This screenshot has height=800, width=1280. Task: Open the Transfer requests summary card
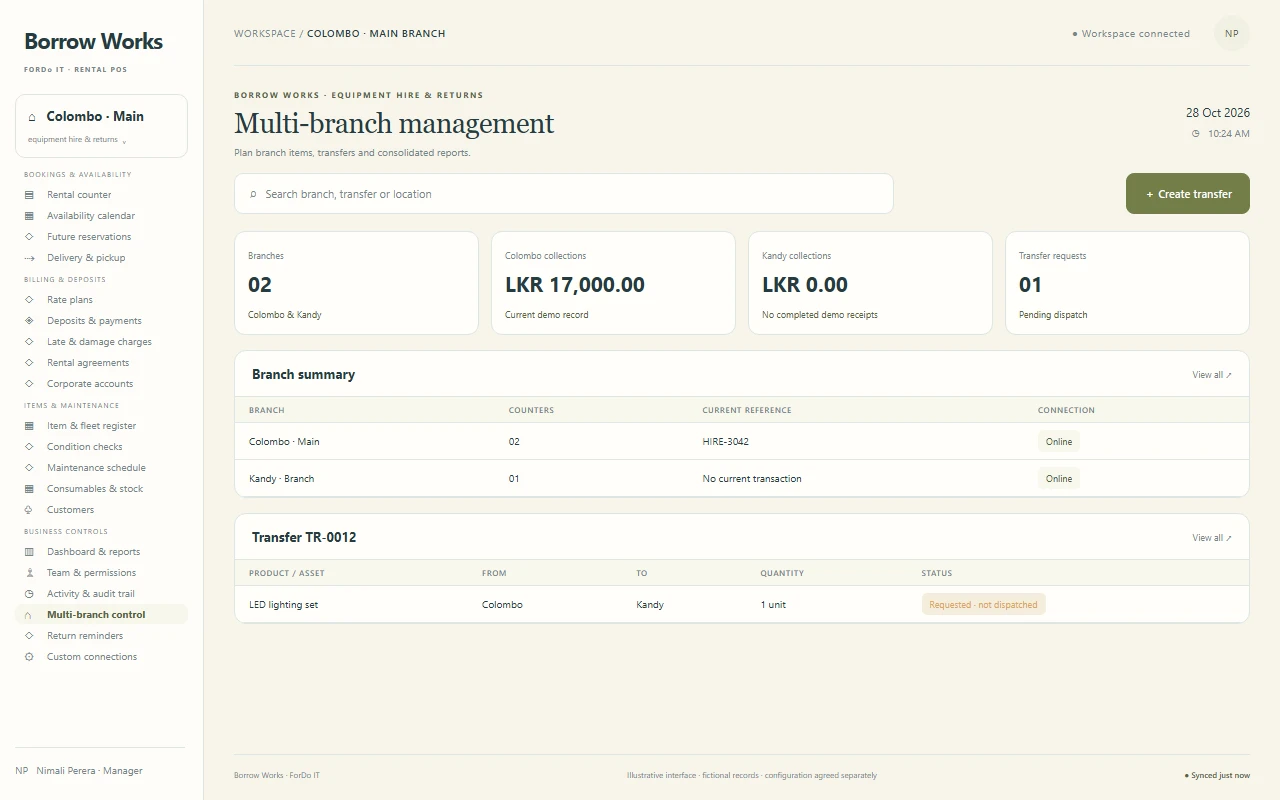click(x=1127, y=283)
